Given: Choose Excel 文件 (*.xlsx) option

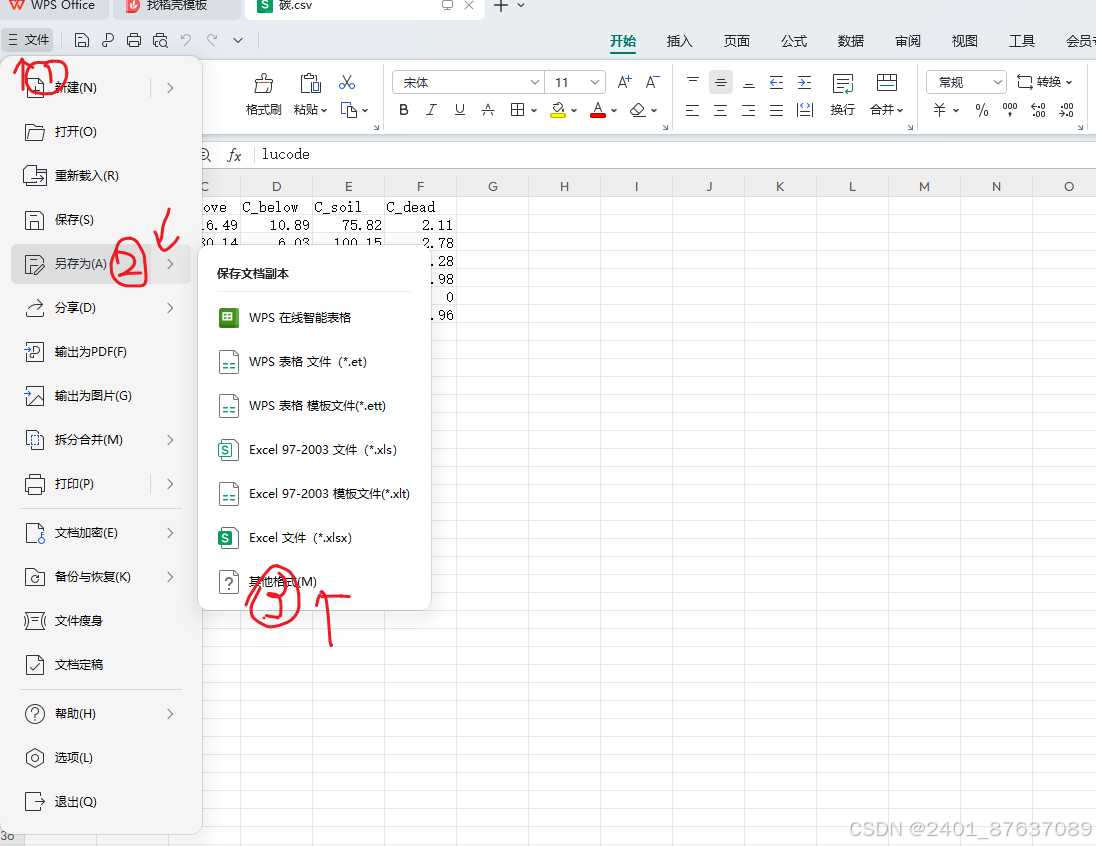Looking at the screenshot, I should pos(315,538).
